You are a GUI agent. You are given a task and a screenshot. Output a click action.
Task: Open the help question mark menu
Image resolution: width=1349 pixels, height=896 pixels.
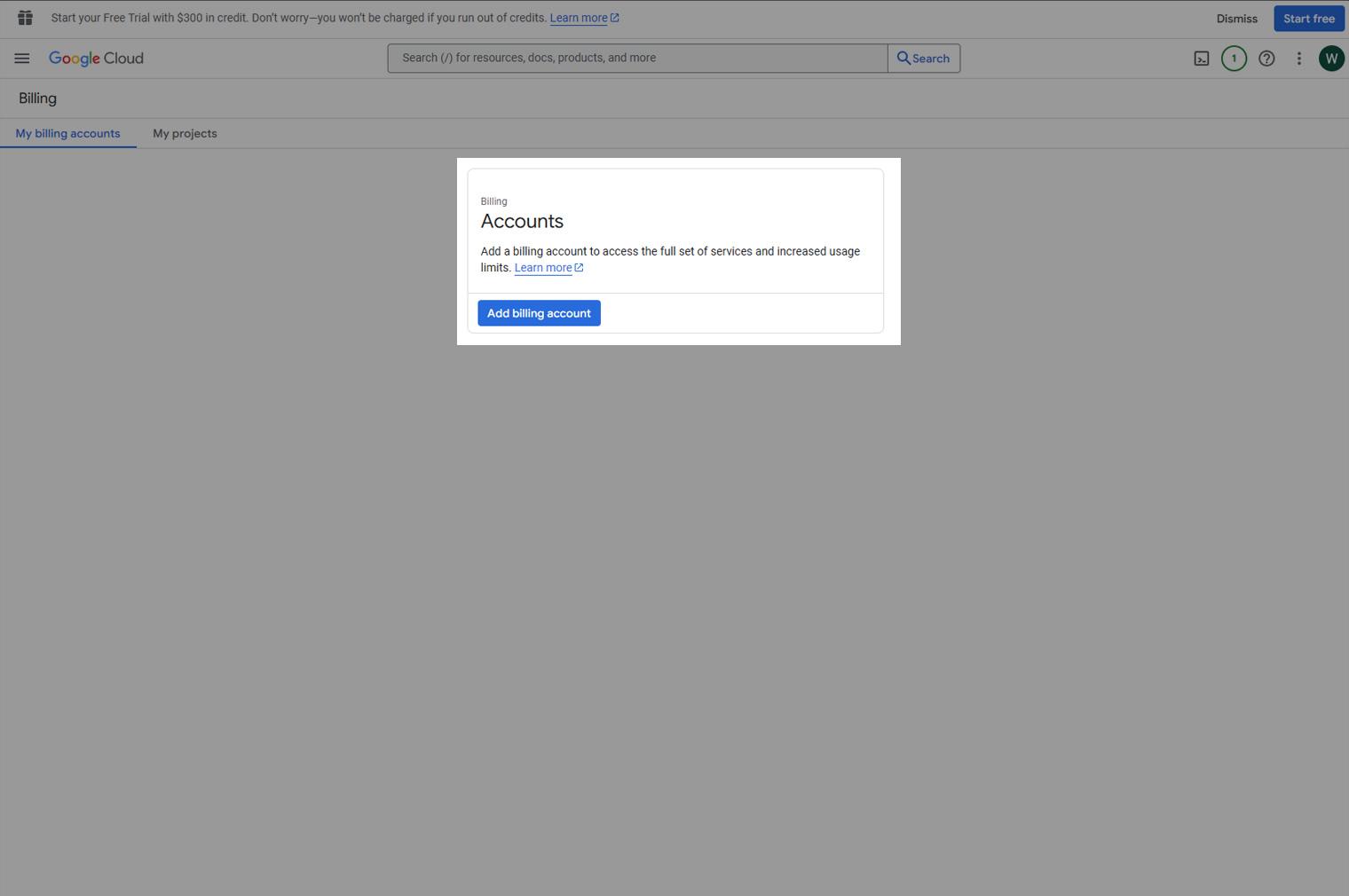(1266, 59)
